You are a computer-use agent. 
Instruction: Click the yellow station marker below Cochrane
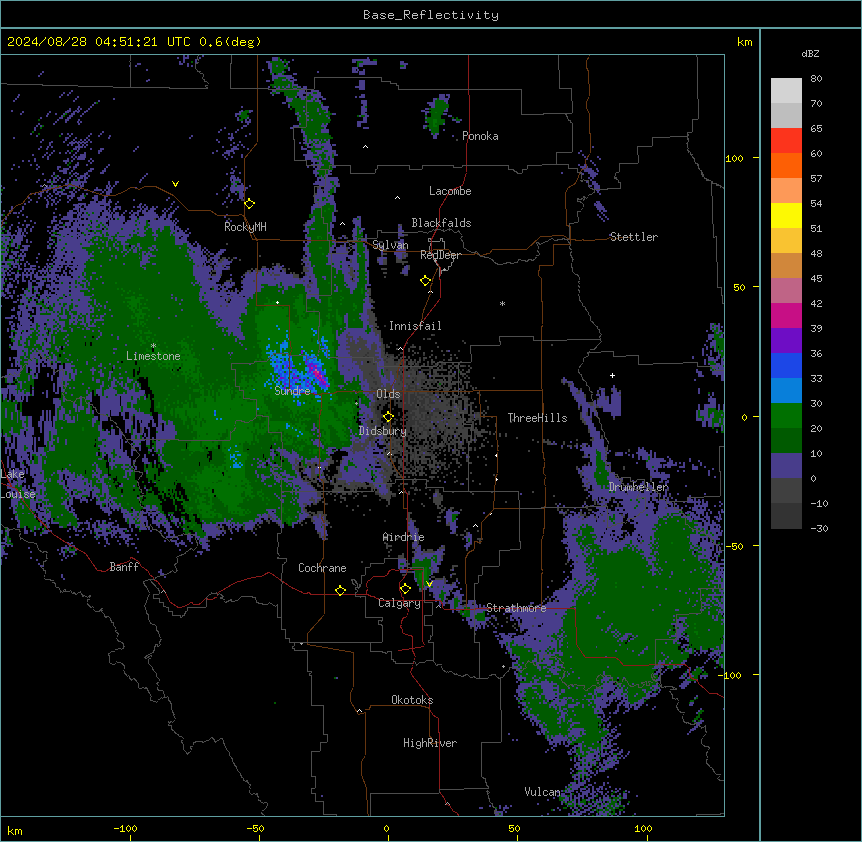(x=340, y=591)
